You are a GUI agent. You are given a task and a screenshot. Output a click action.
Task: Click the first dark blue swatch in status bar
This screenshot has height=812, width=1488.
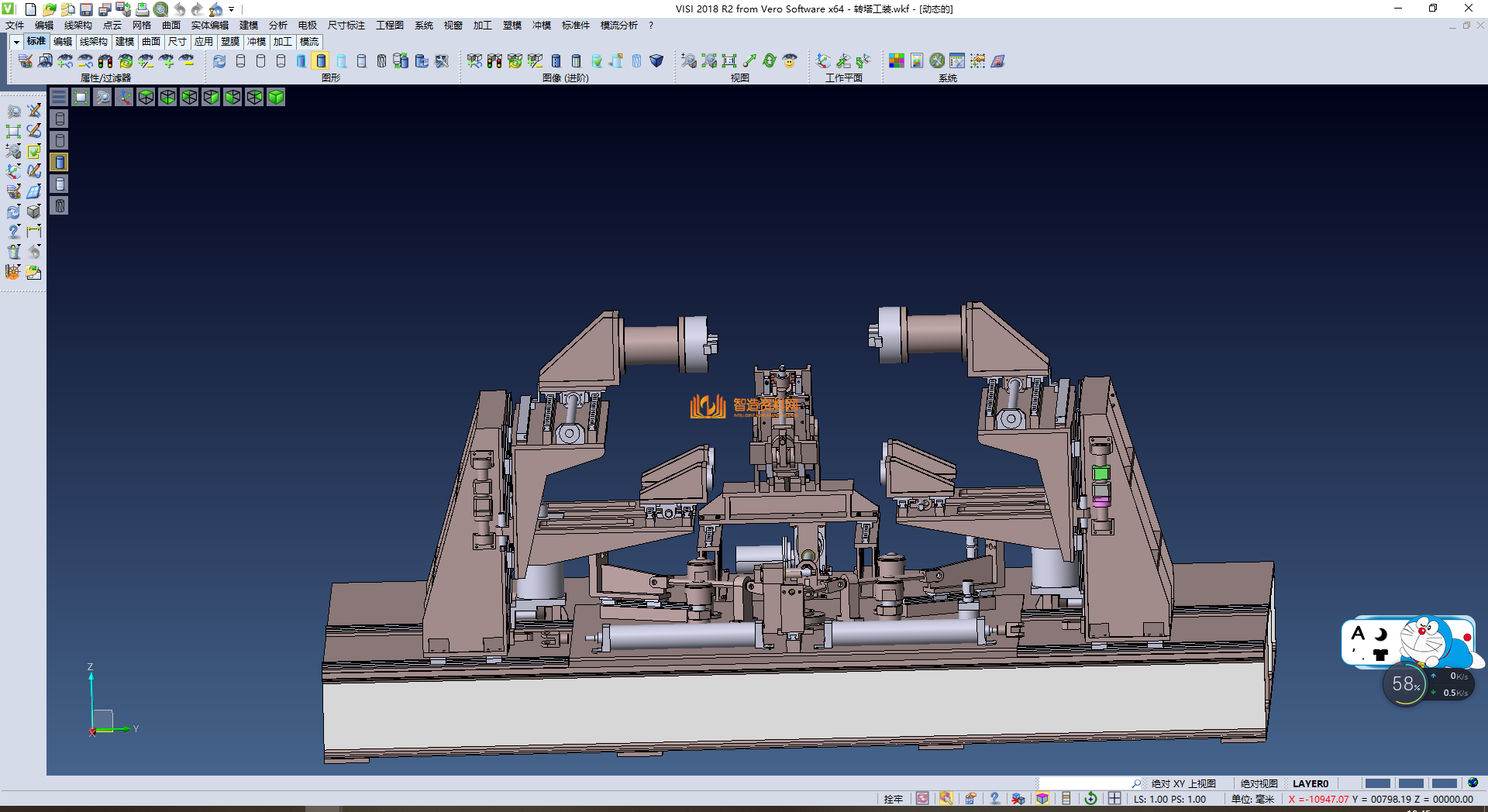(1377, 783)
